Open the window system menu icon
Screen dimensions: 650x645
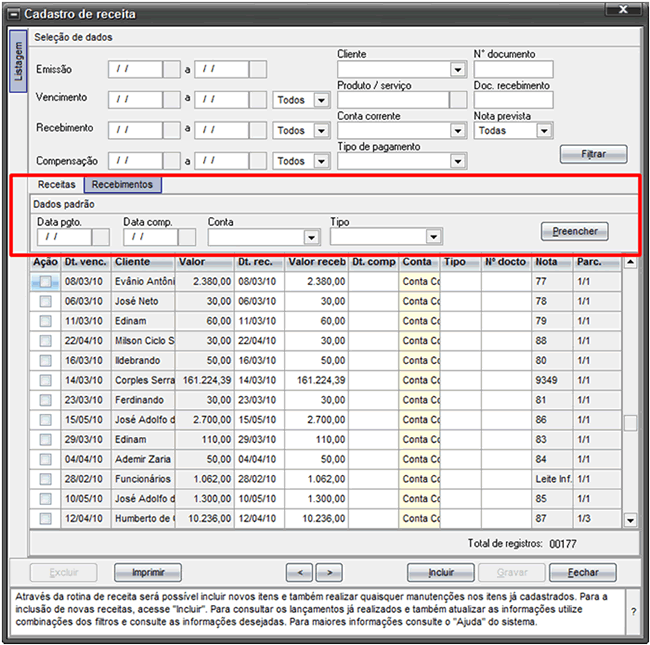14,15
